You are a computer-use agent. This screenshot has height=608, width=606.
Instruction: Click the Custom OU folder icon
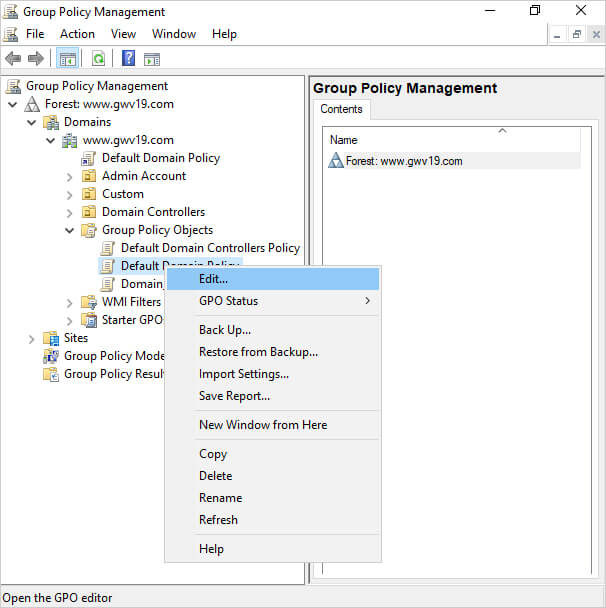pyautogui.click(x=88, y=194)
